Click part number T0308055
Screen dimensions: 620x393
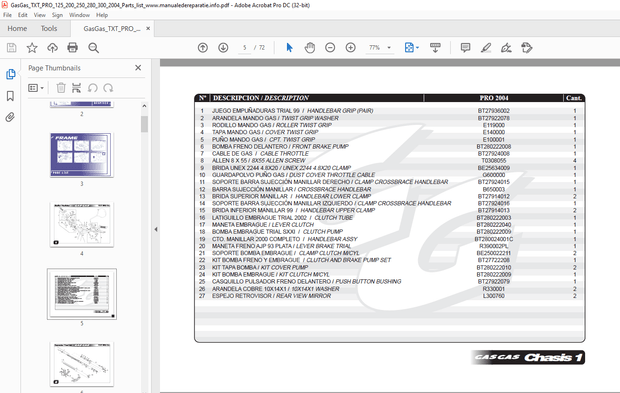pos(493,161)
